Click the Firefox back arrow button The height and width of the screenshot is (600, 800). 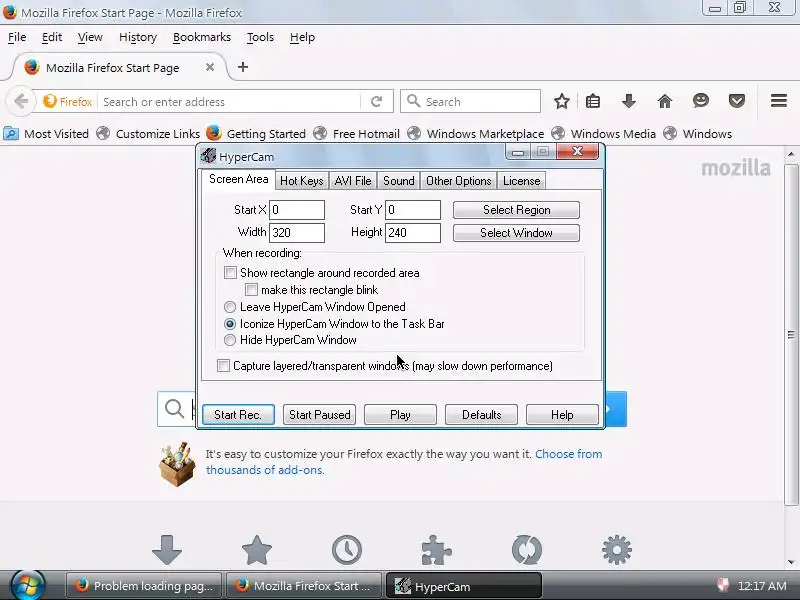(21, 101)
